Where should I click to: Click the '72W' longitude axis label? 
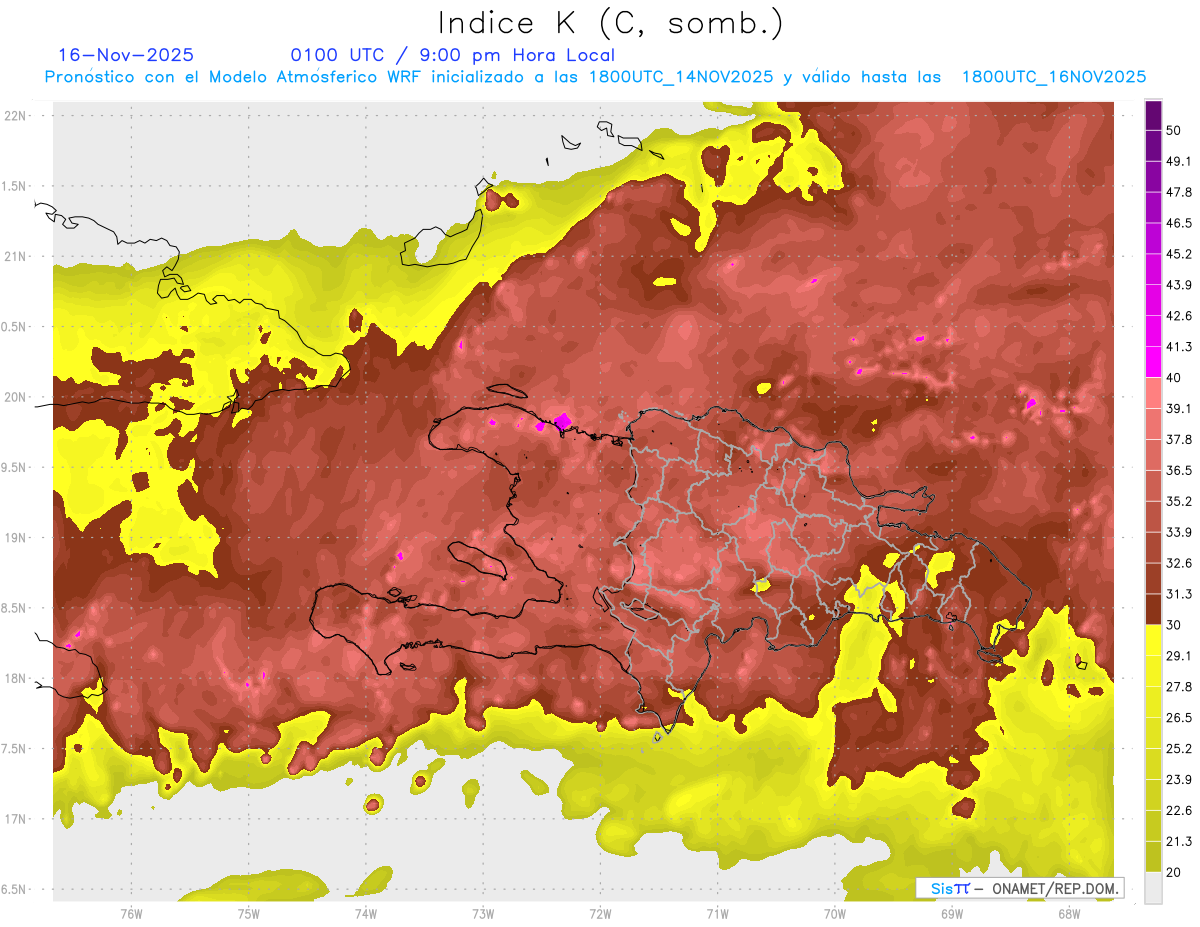(600, 914)
